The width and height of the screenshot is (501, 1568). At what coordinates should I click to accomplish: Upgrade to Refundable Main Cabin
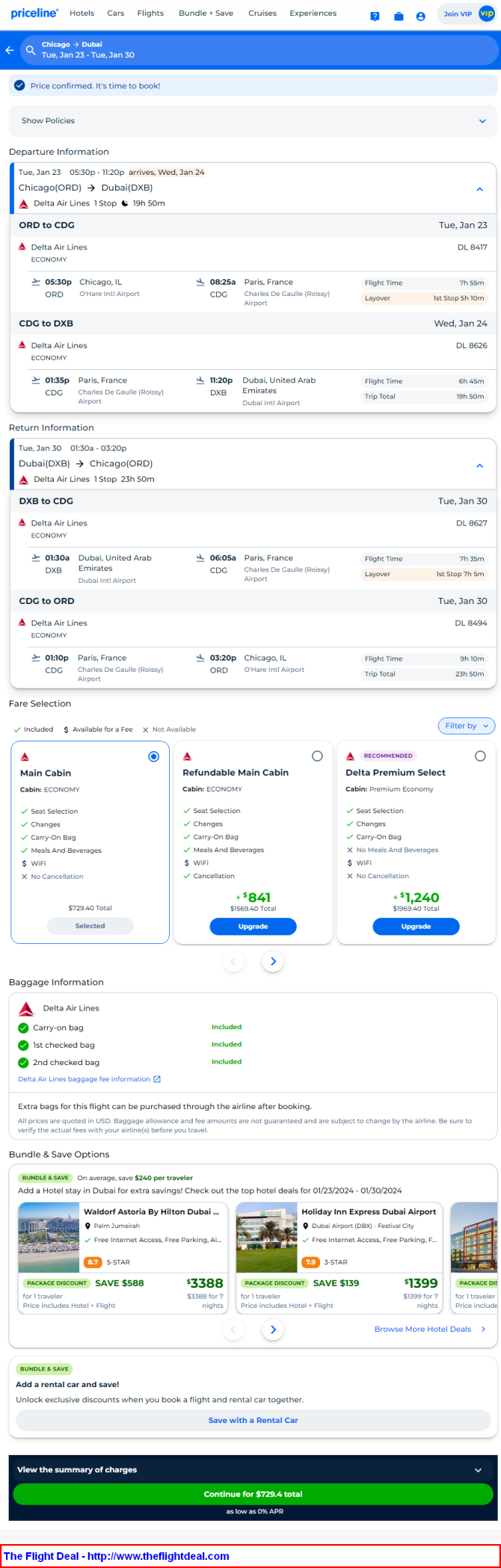pos(253,927)
